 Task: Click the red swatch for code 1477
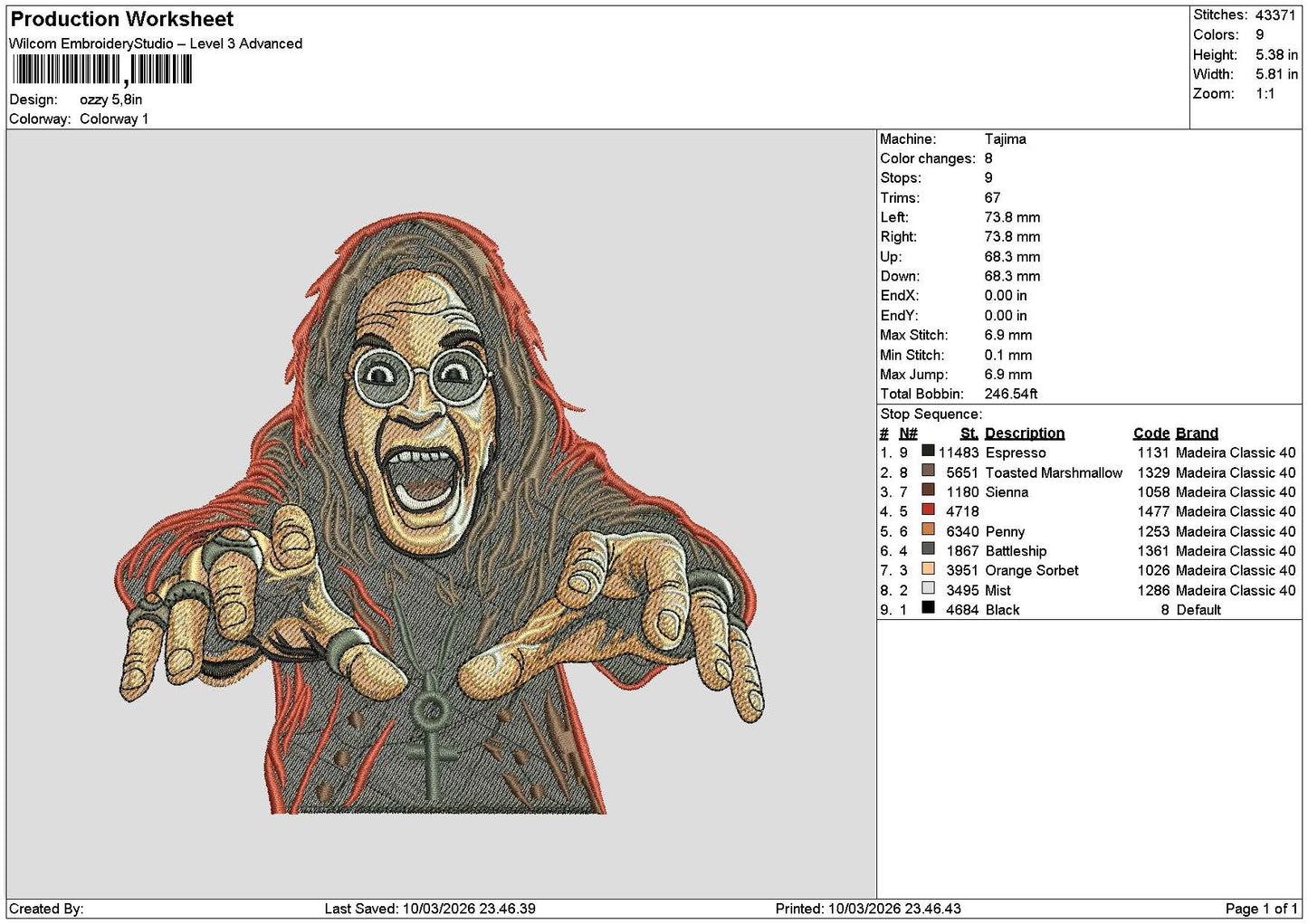(x=928, y=510)
